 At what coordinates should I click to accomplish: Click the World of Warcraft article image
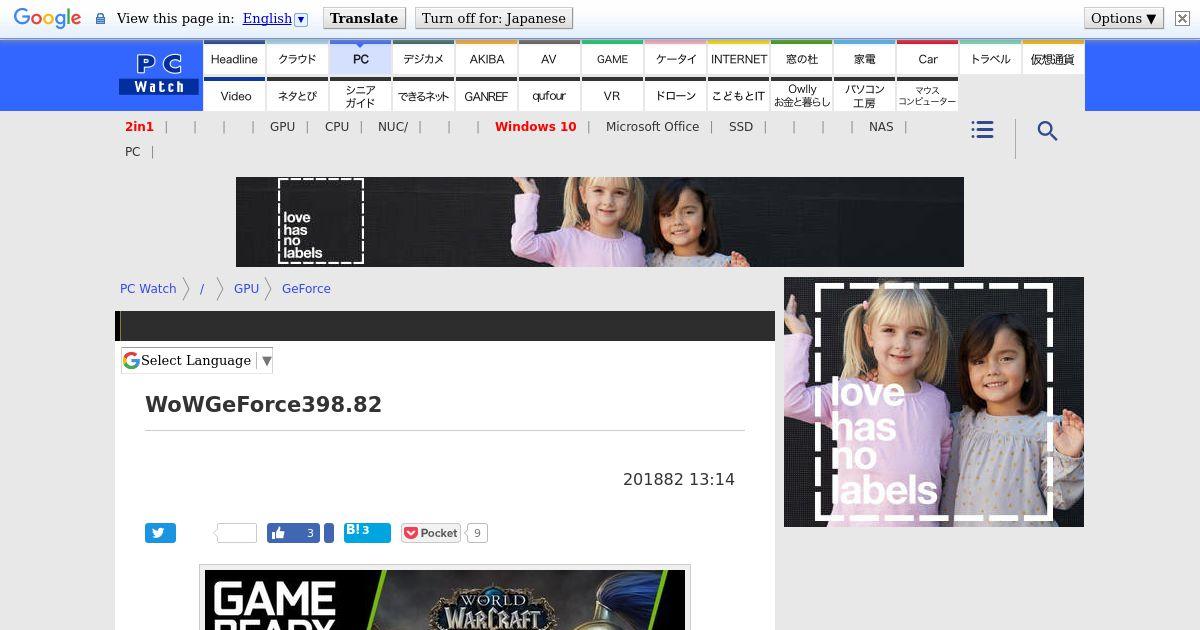click(445, 600)
